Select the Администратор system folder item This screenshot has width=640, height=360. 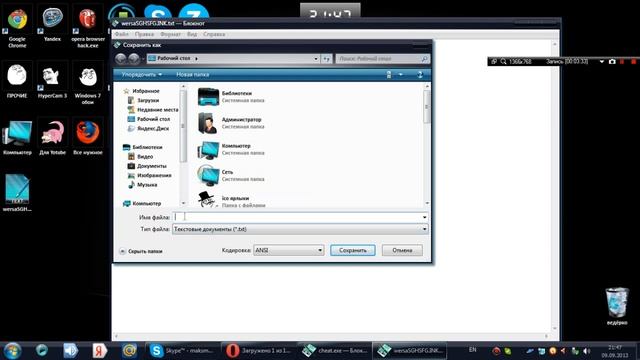coord(231,123)
